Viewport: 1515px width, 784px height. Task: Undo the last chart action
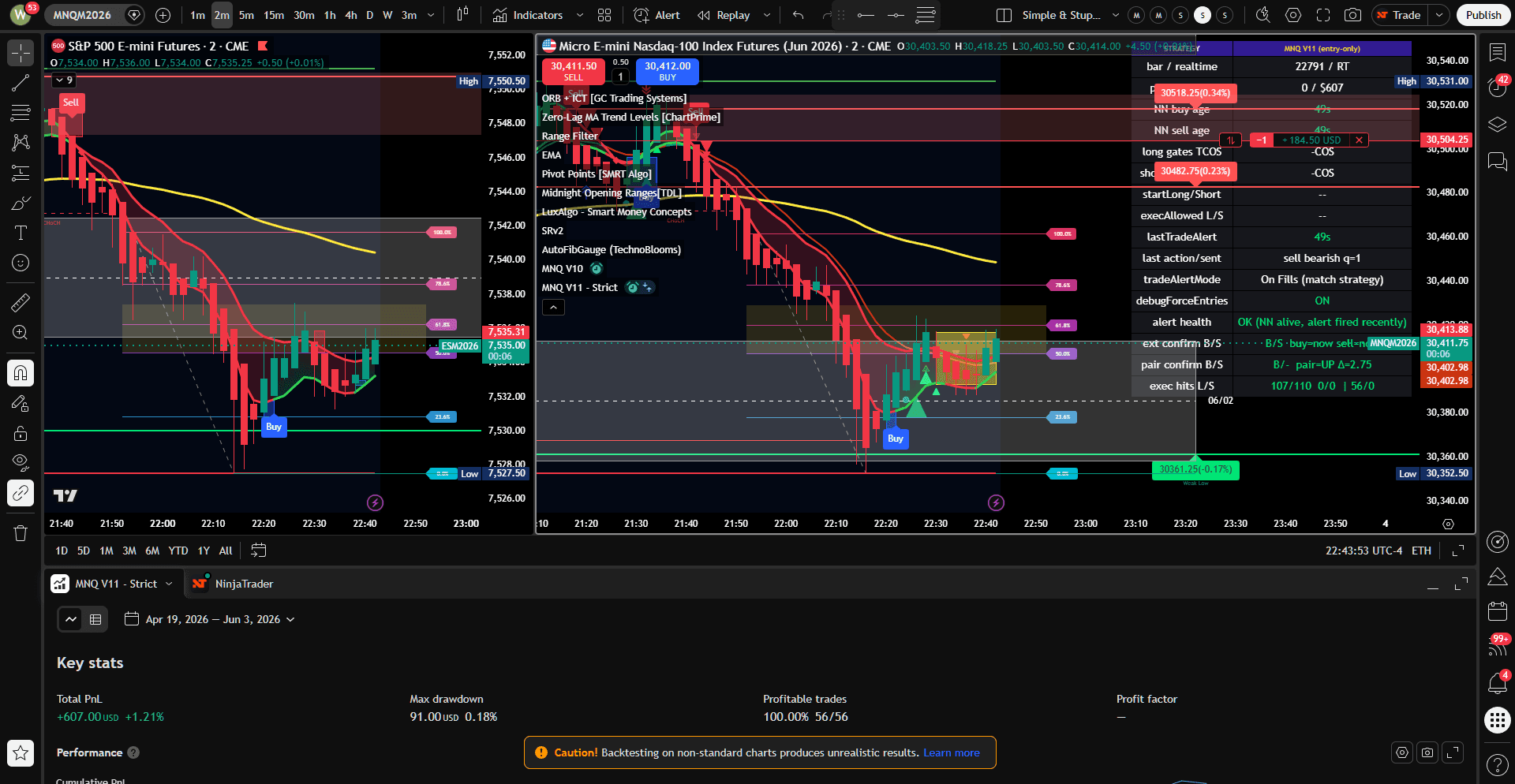799,15
